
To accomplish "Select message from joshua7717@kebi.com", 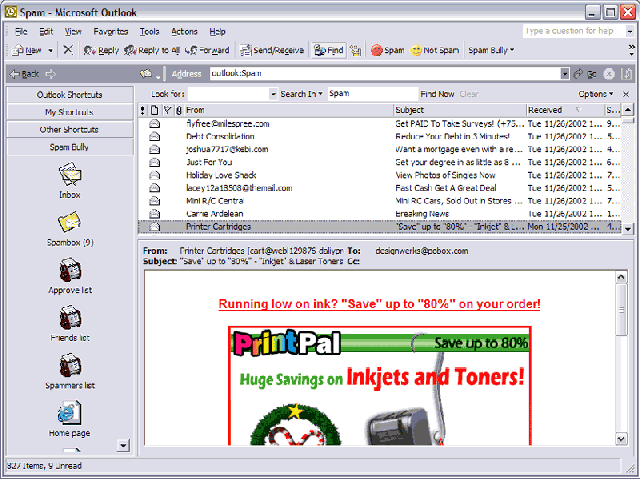I will (380, 149).
